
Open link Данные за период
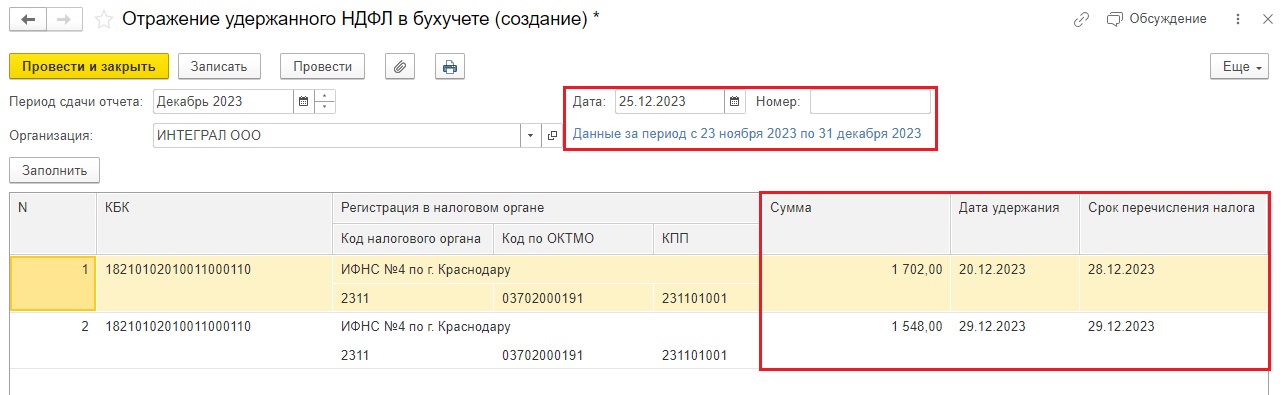tap(747, 133)
